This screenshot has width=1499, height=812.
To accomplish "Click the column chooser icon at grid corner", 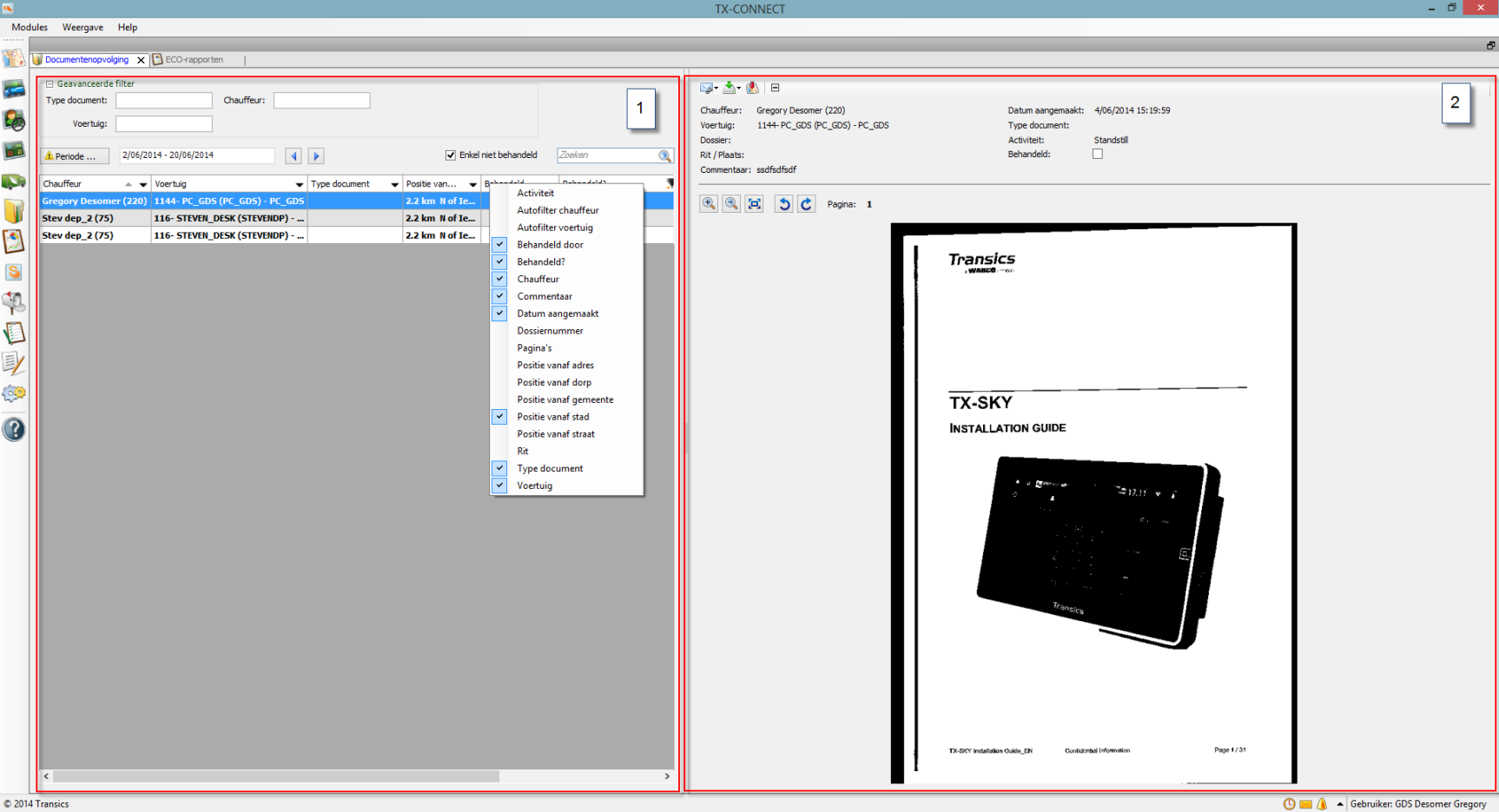I will coord(670,183).
